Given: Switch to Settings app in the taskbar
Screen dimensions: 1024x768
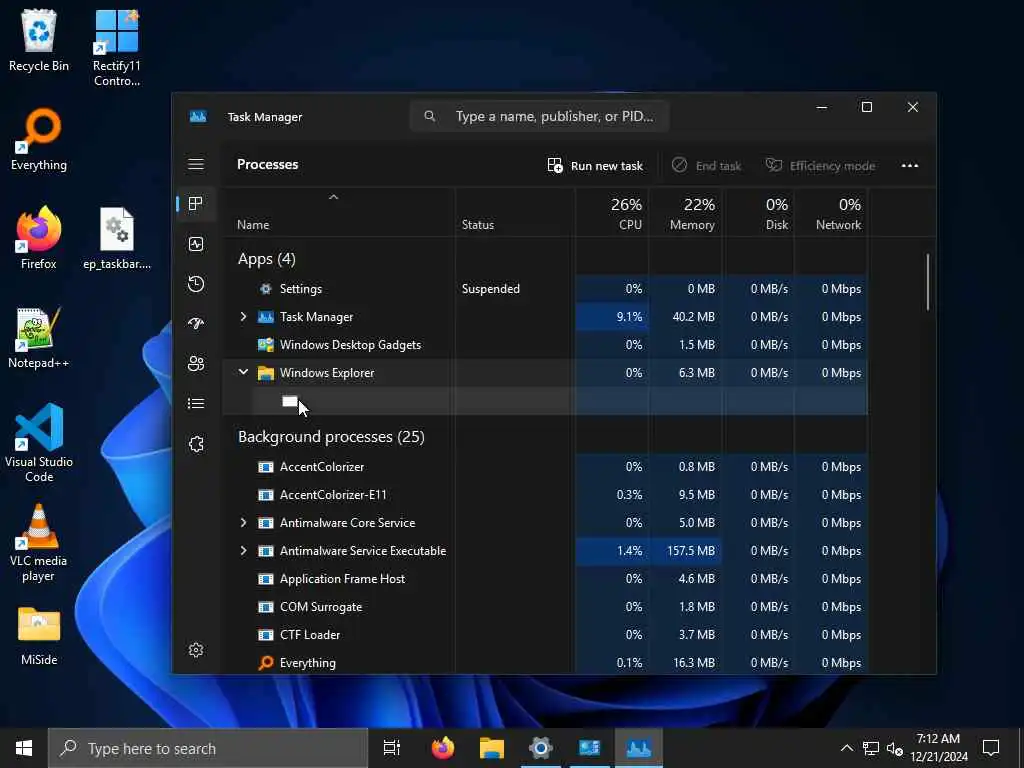Looking at the screenshot, I should click(541, 748).
